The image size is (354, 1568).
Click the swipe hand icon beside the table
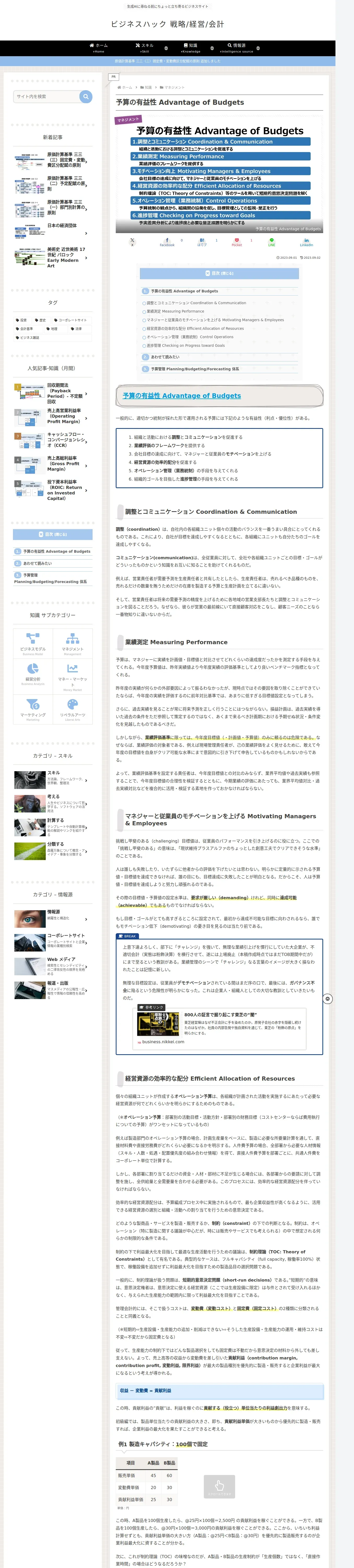[219, 1487]
